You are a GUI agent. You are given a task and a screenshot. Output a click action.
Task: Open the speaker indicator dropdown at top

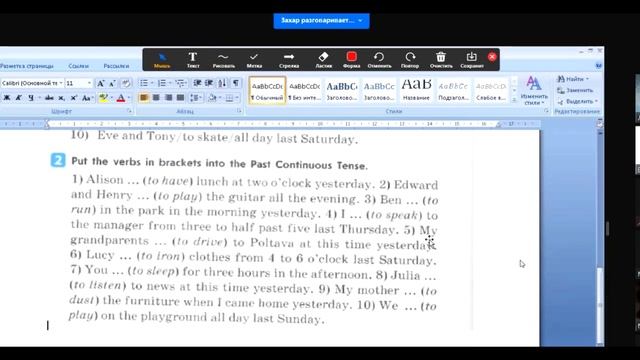[360, 20]
